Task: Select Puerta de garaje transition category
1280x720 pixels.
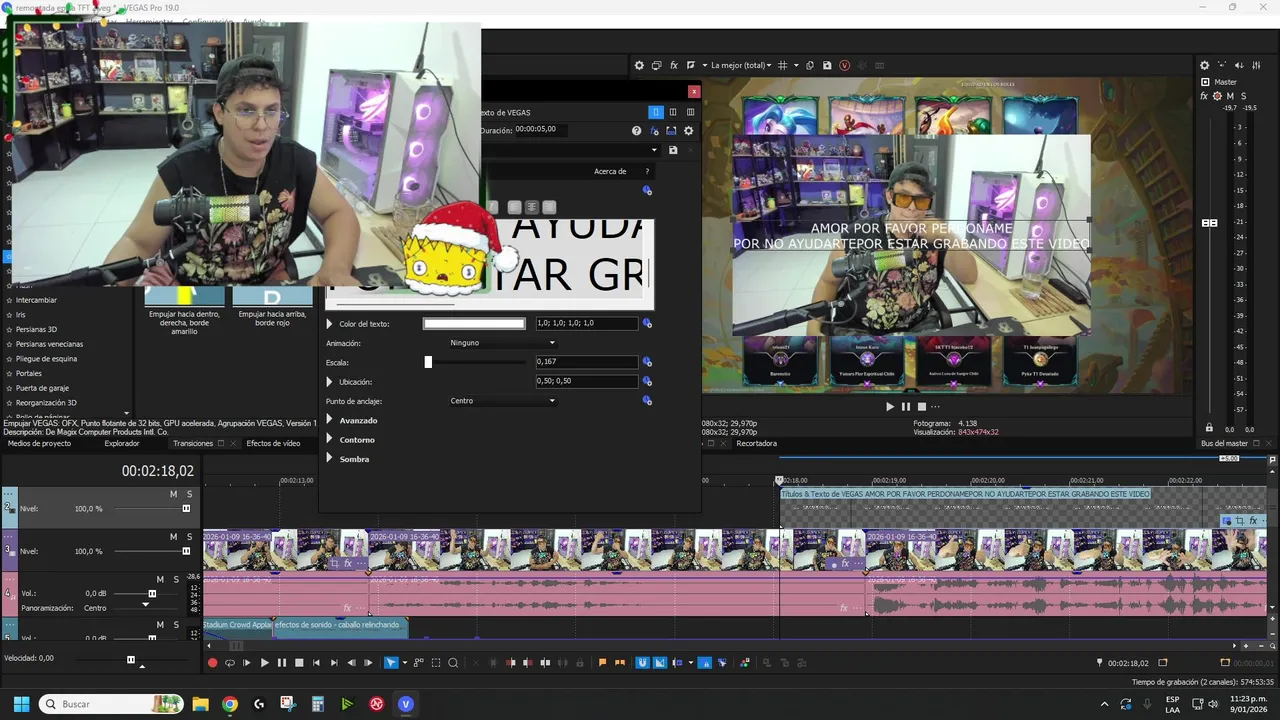Action: (x=42, y=388)
